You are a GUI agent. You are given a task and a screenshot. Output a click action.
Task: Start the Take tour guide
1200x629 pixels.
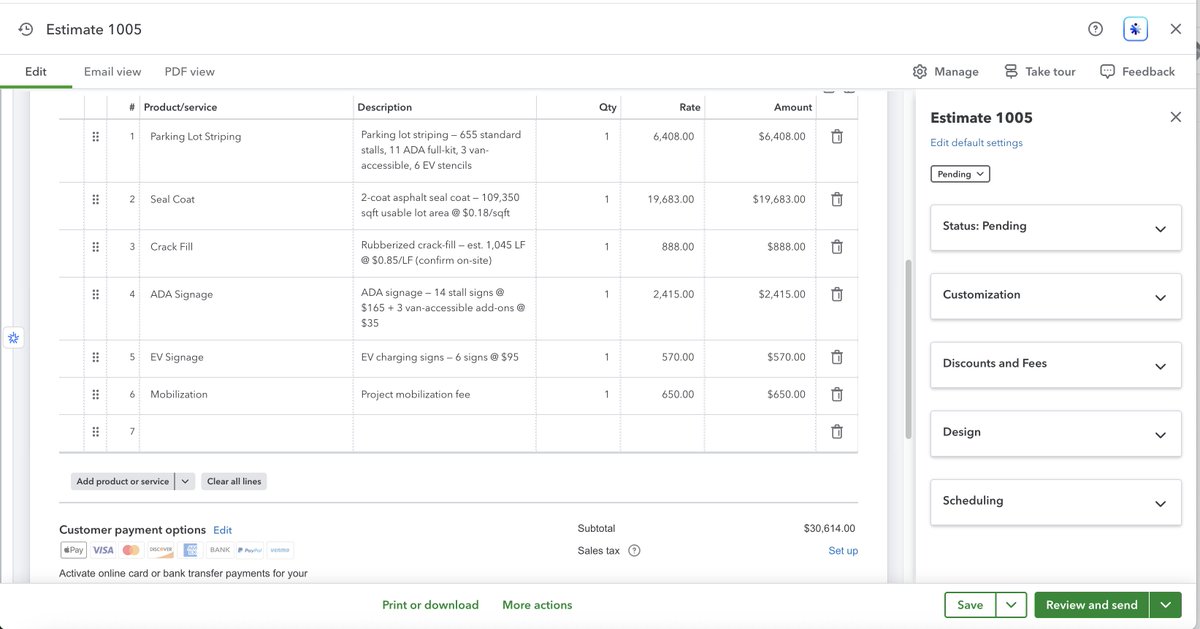point(1040,72)
